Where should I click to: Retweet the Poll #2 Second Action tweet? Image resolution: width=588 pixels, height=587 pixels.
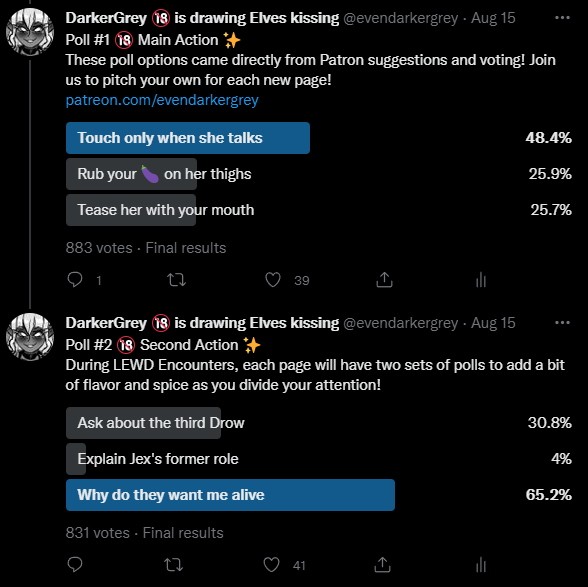point(174,564)
